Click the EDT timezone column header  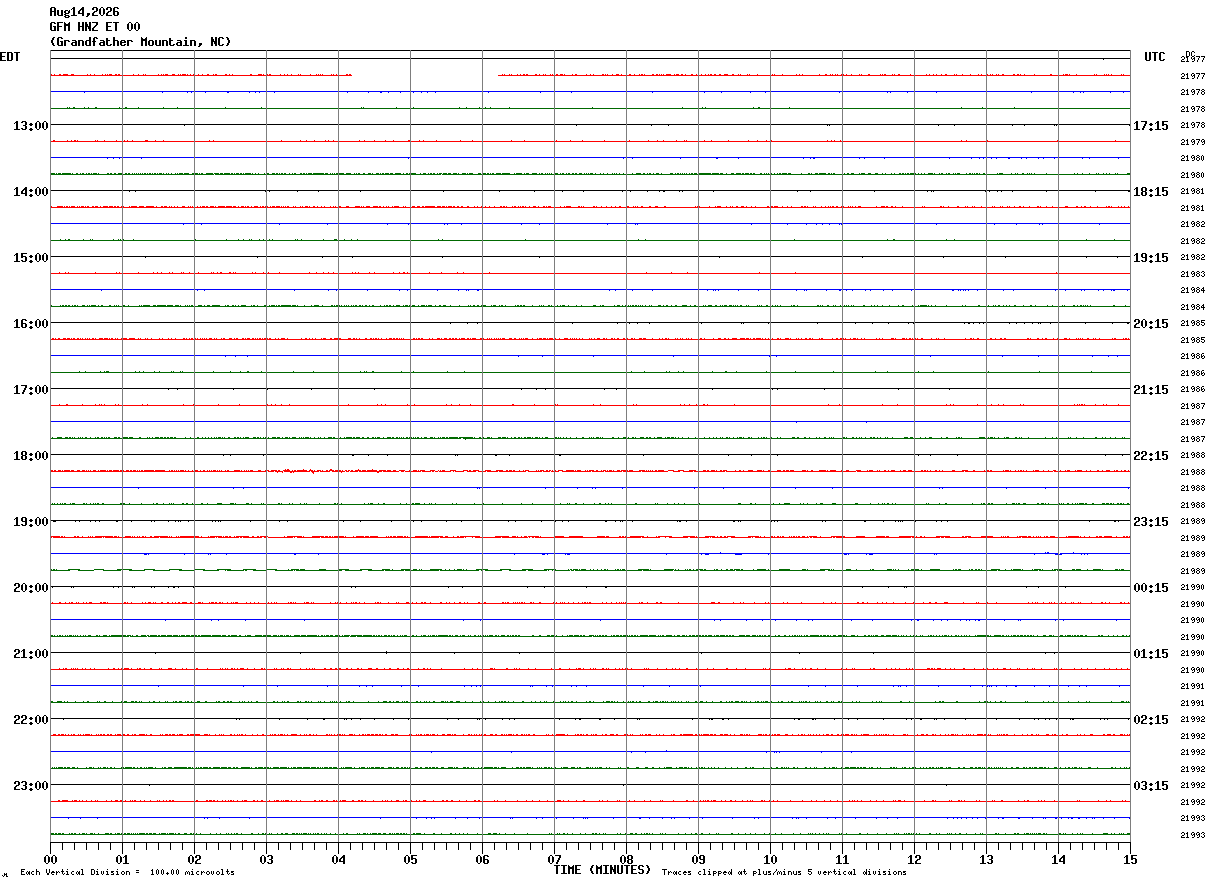click(10, 57)
